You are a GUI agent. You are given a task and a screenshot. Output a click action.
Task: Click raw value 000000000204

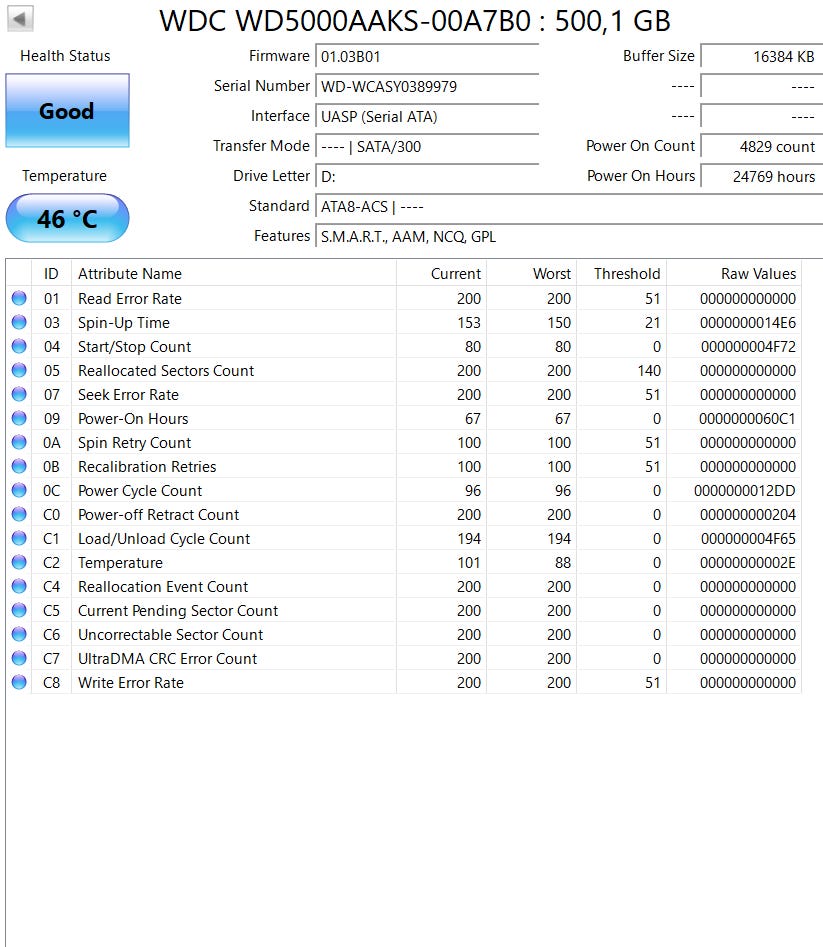point(748,515)
